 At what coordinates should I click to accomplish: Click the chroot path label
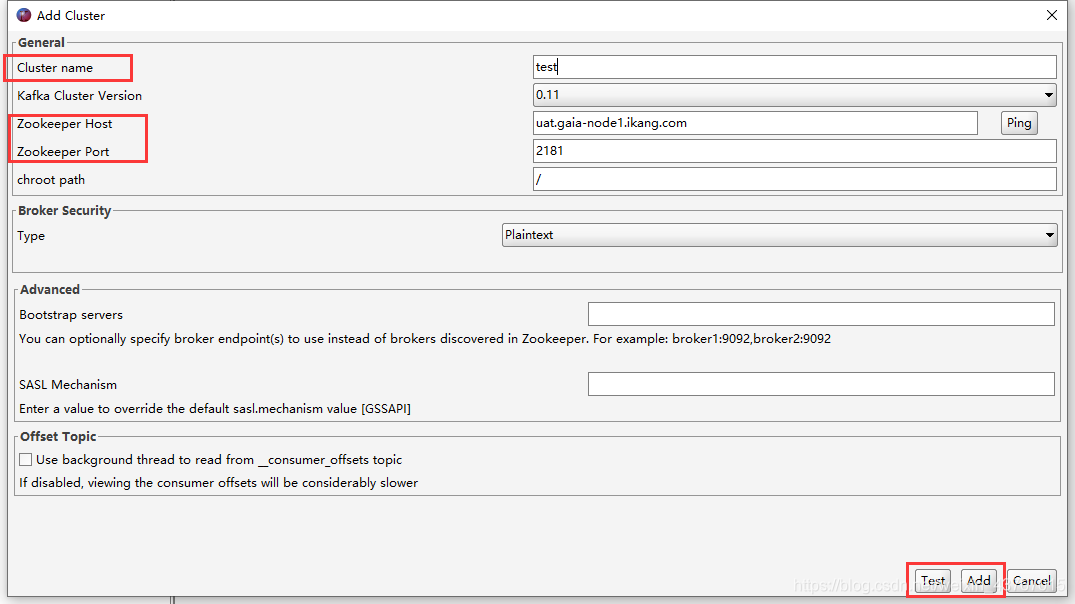click(x=51, y=180)
